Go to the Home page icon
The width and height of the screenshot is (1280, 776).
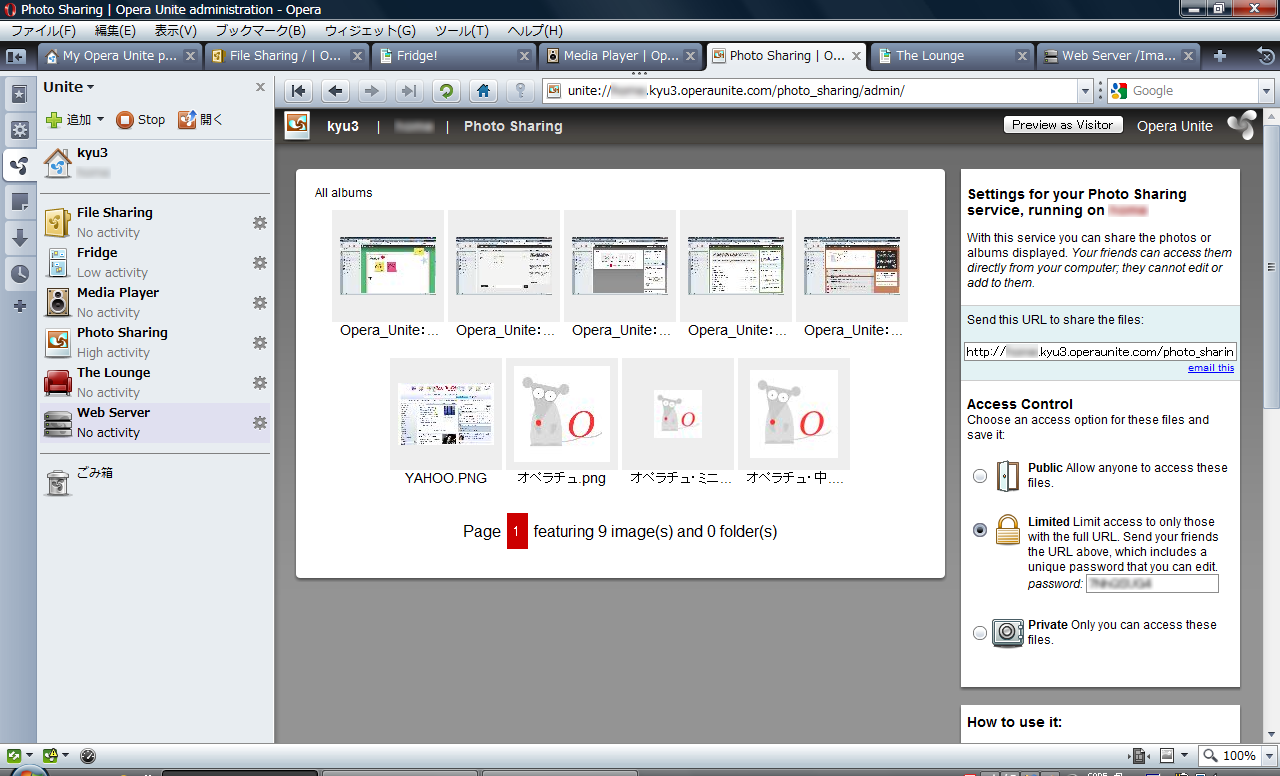coord(483,91)
